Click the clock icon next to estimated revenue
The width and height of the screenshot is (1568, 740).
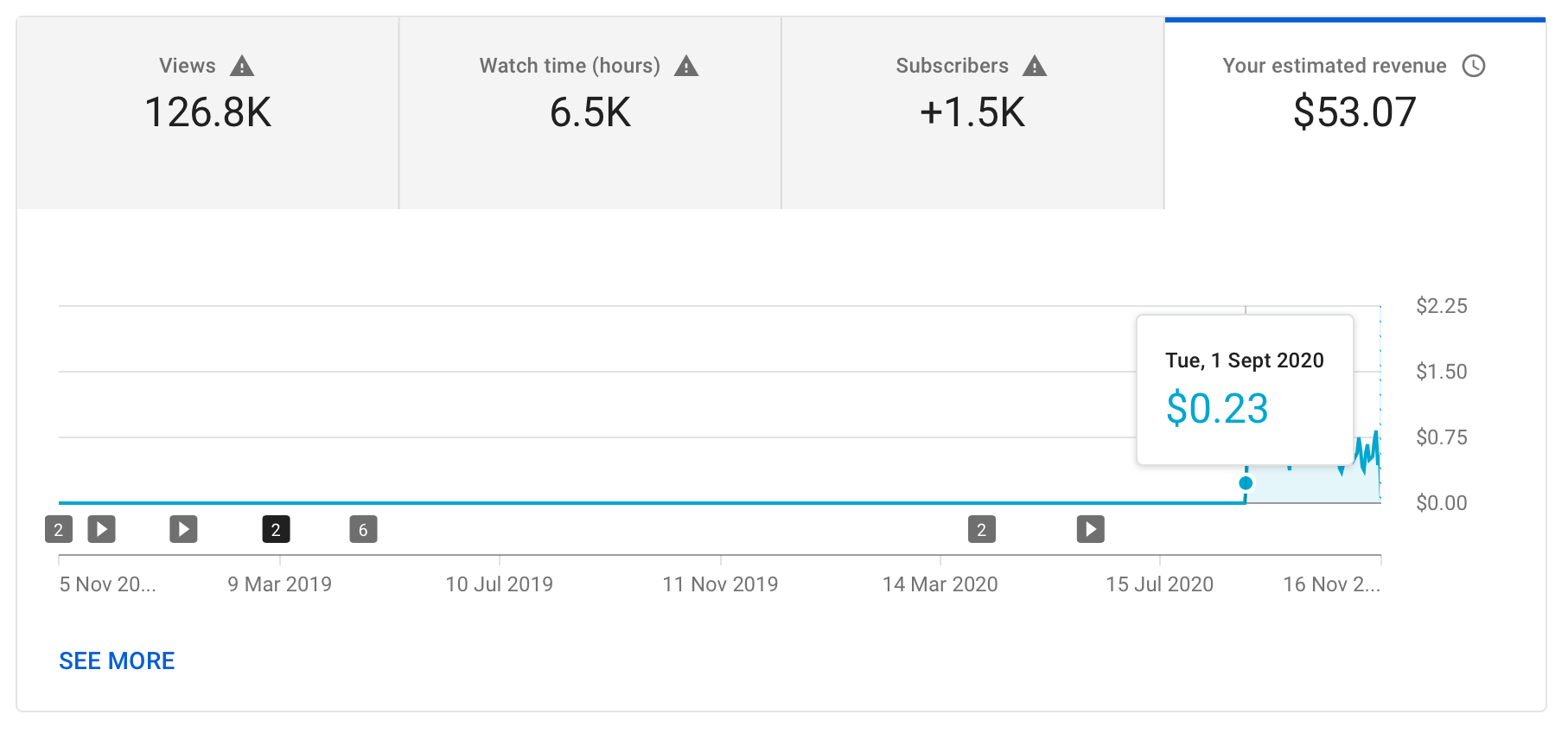click(x=1476, y=65)
